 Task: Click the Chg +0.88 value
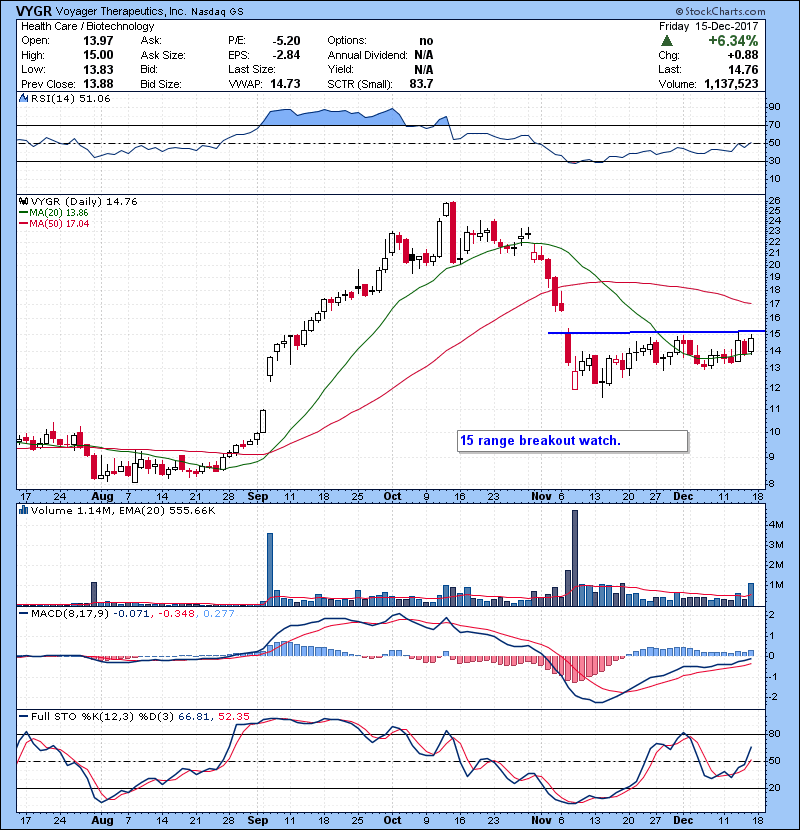pyautogui.click(x=742, y=55)
